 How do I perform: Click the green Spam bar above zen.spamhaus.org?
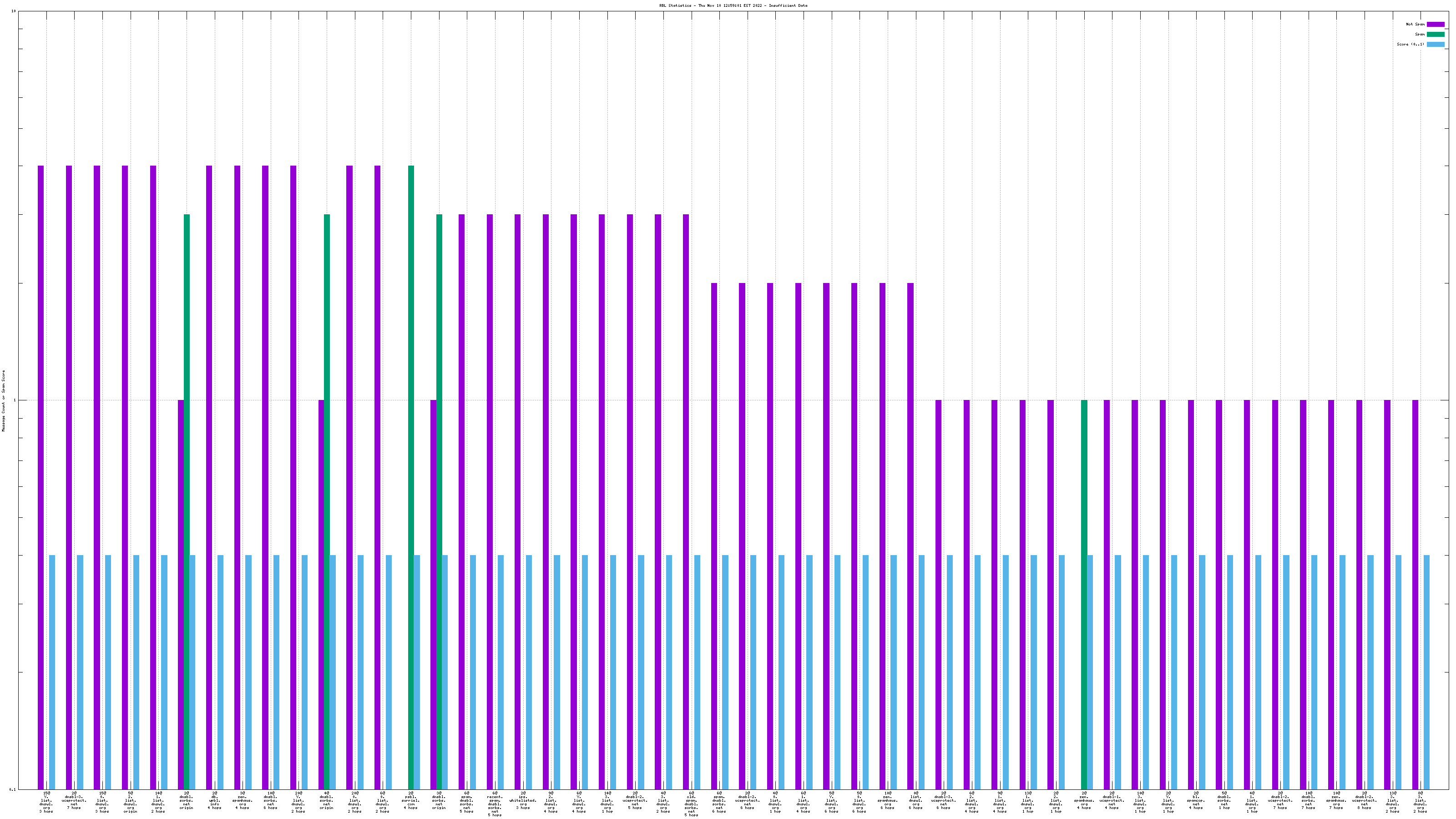(1083, 595)
